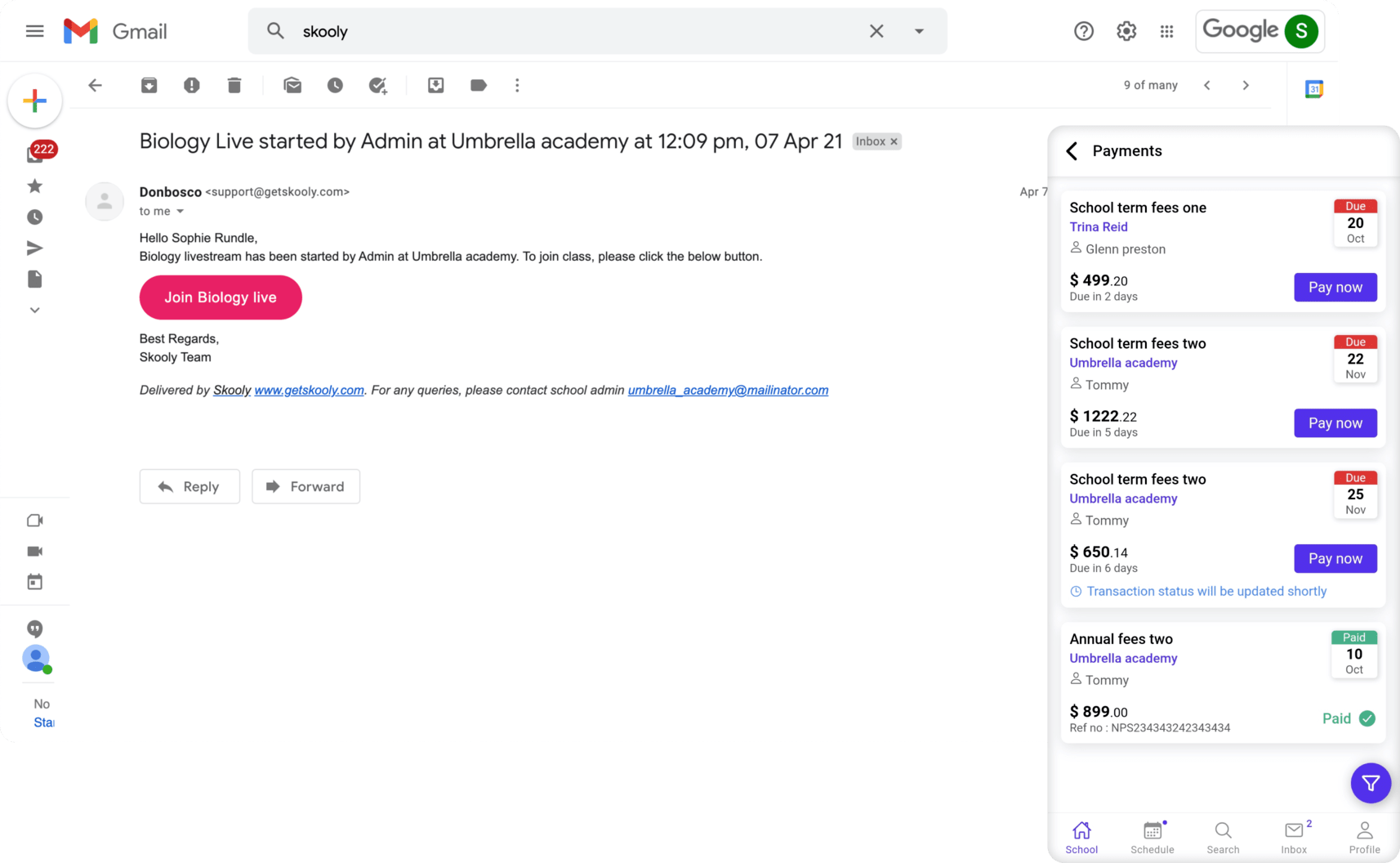Open Google apps grid launcher
The height and width of the screenshot is (863, 1400).
[x=1166, y=31]
